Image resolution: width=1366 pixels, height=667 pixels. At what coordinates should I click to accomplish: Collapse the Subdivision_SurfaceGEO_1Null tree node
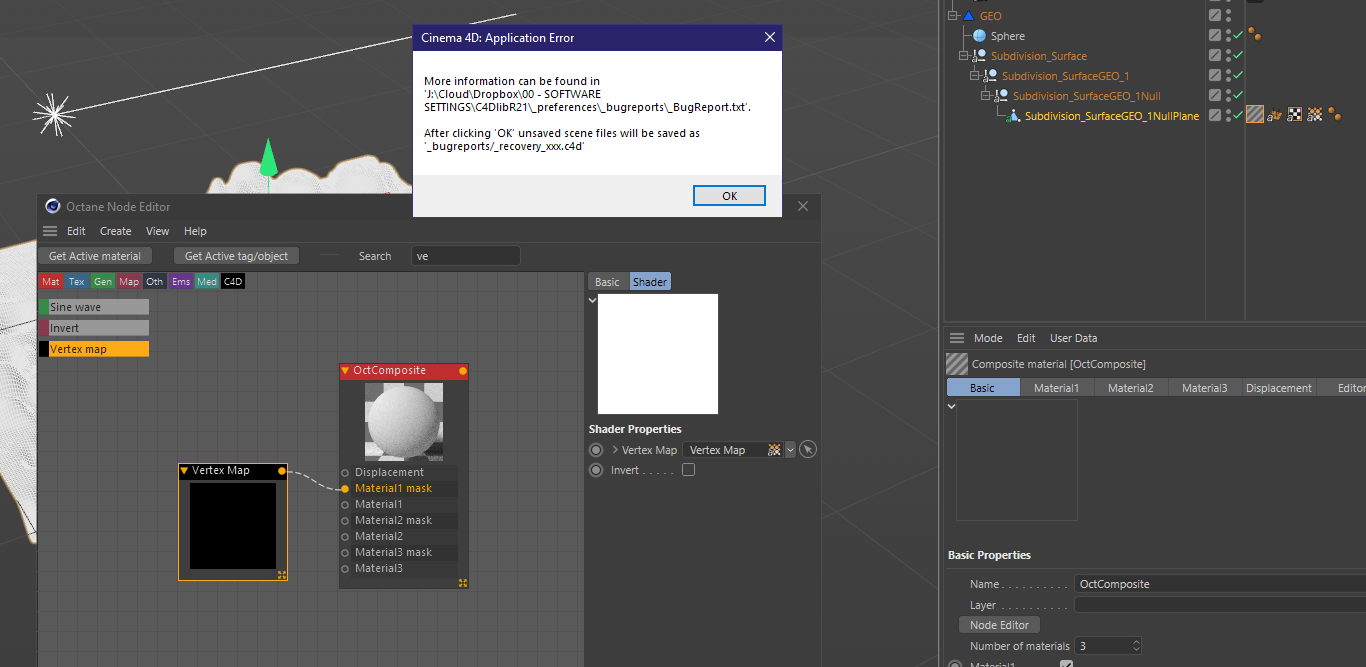[x=986, y=96]
